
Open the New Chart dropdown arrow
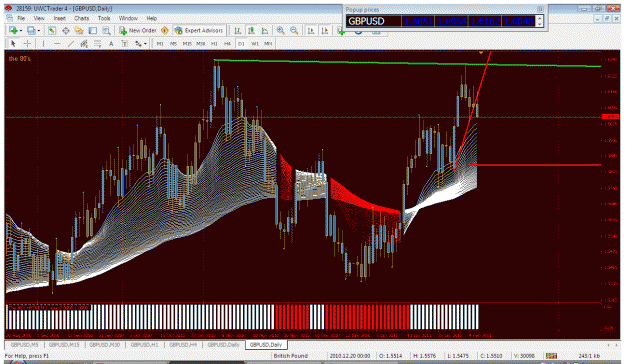click(x=21, y=31)
